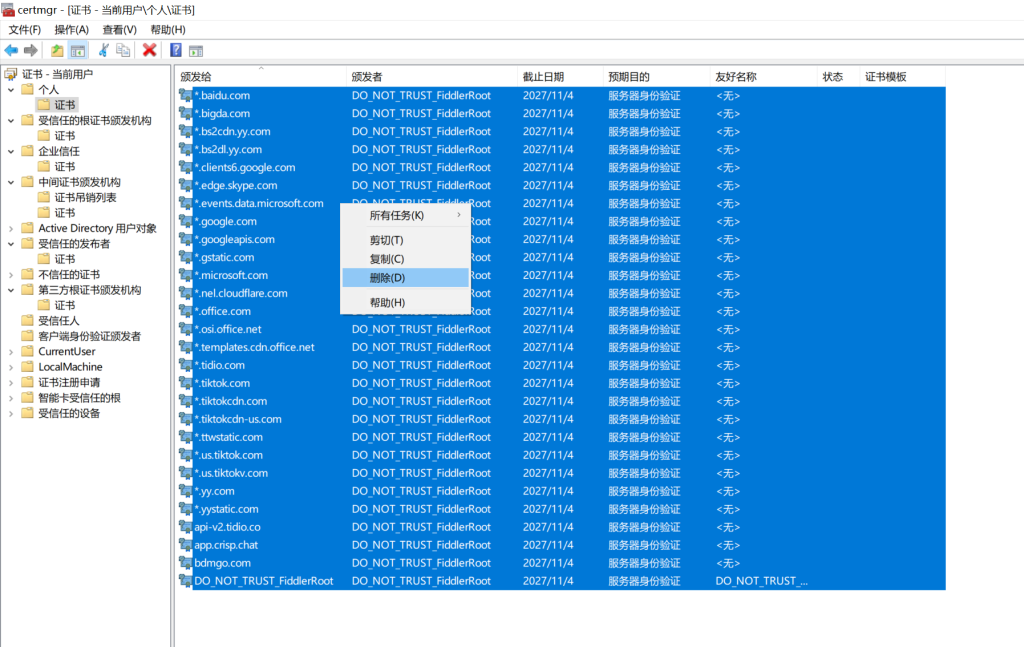This screenshot has width=1024, height=647.
Task: Click the Forward arrow toolbar icon
Action: [30, 50]
